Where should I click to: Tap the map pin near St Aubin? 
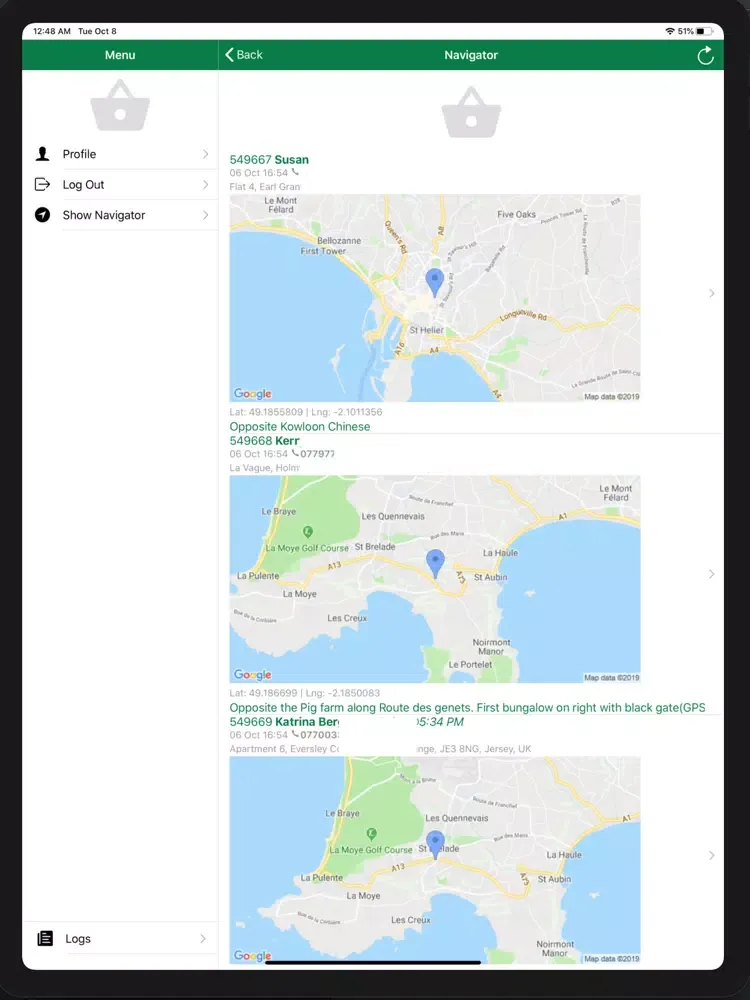pos(435,564)
